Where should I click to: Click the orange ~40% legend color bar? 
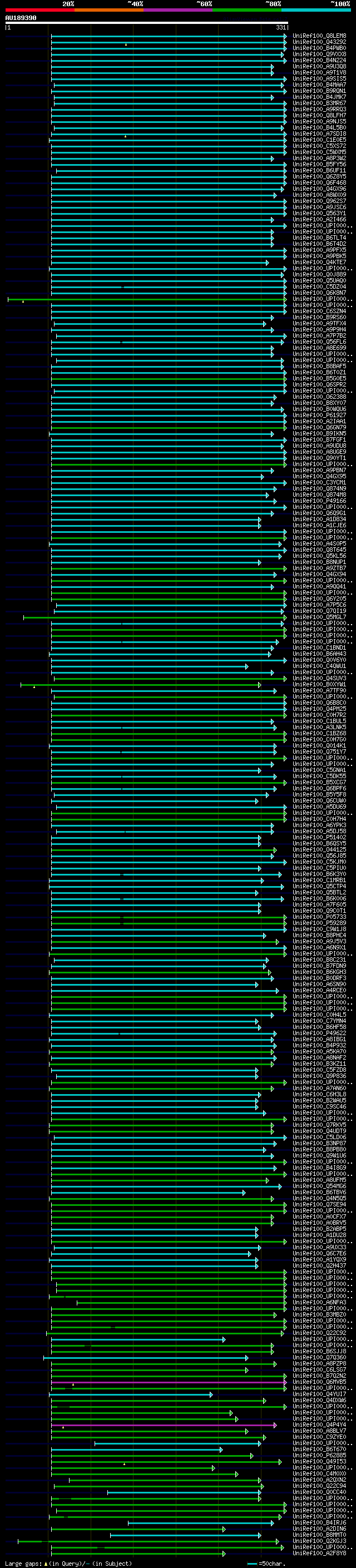109,10
